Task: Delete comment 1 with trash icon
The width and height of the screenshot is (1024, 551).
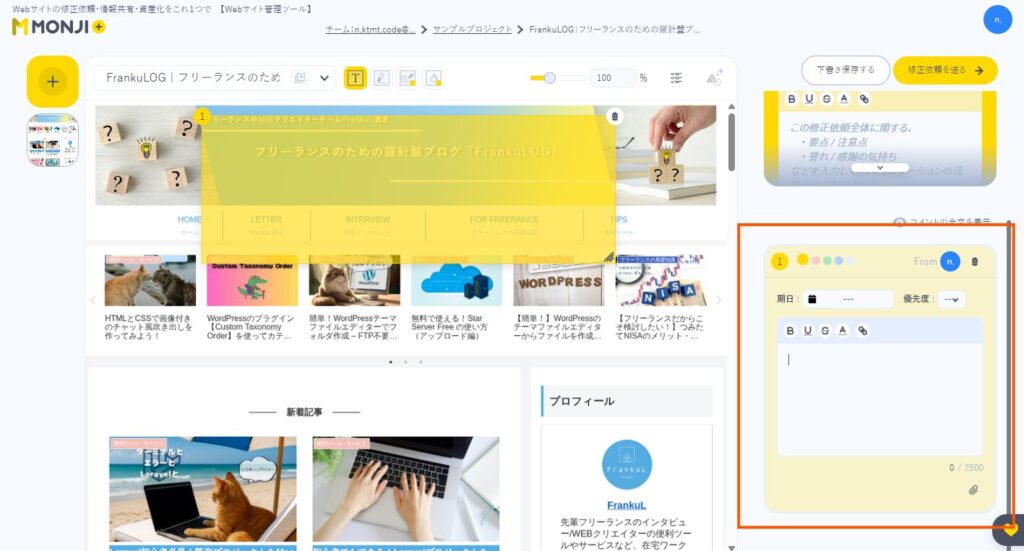Action: coord(975,262)
